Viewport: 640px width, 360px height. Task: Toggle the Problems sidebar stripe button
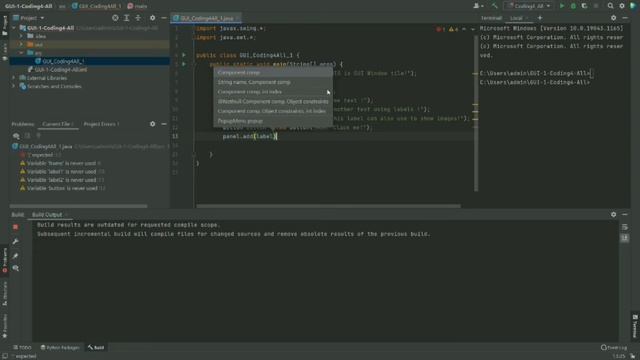click(4, 260)
